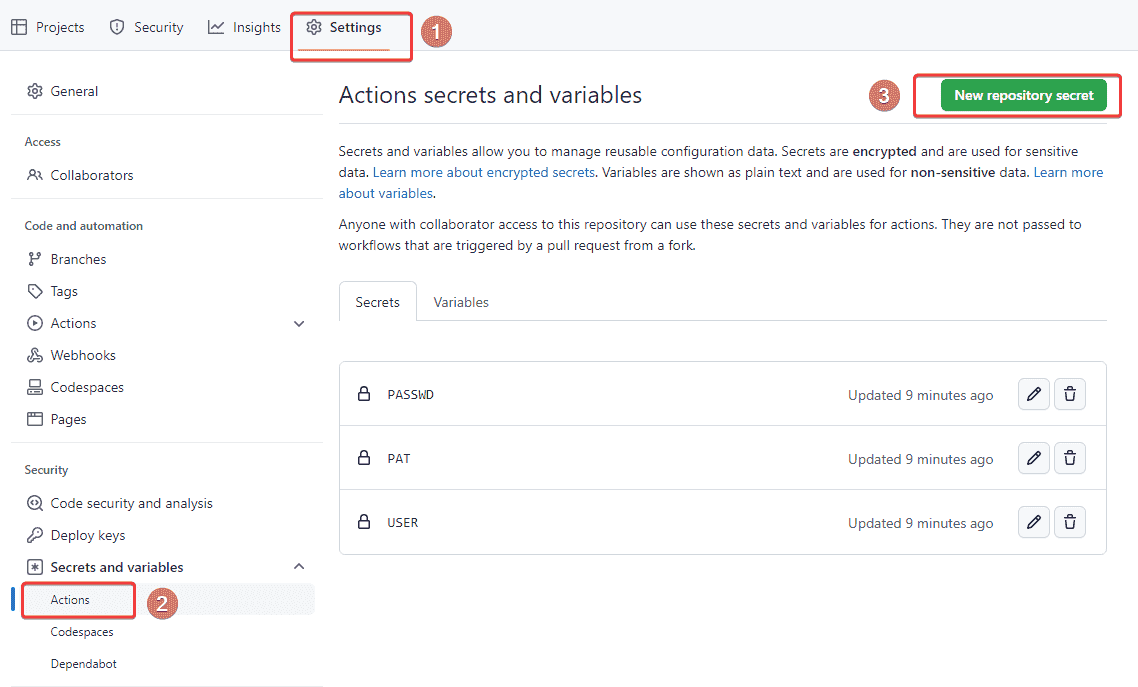
Task: Open the Security tab in the top navigation
Action: coord(146,27)
